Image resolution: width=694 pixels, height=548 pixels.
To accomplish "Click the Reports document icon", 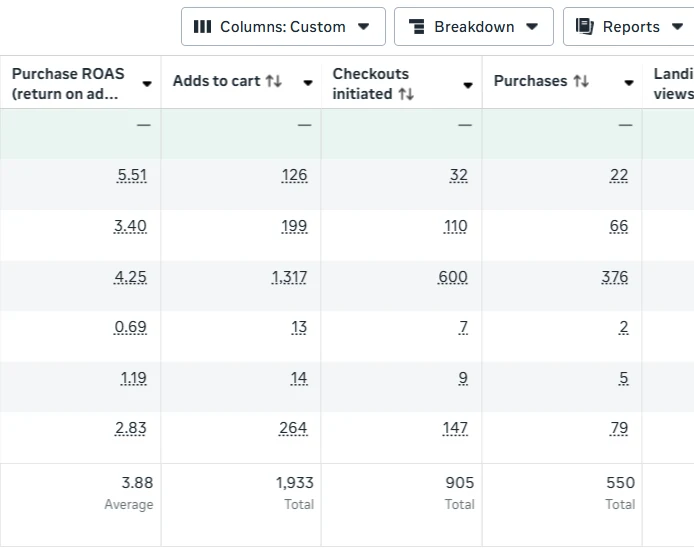I will [x=585, y=27].
